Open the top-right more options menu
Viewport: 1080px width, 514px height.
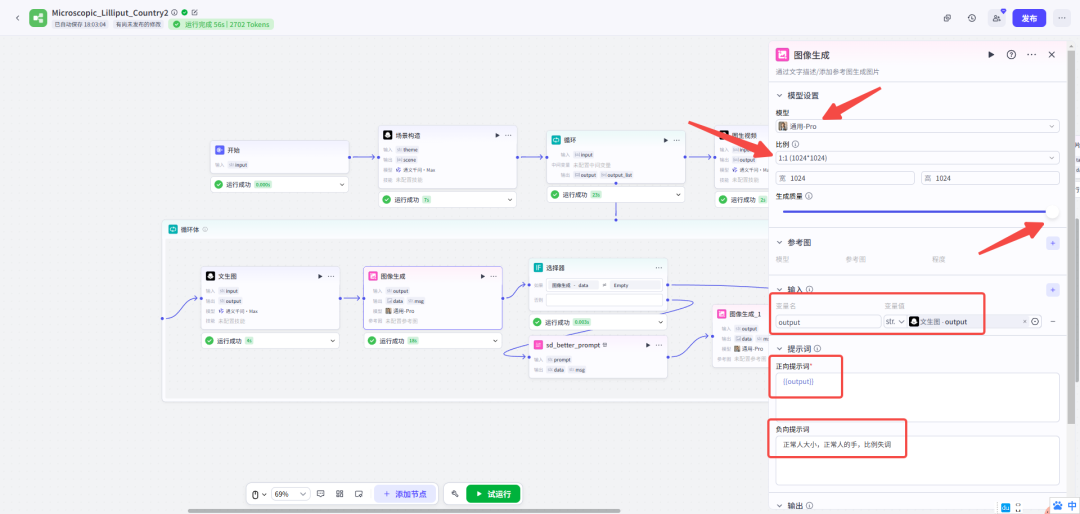click(x=1061, y=18)
